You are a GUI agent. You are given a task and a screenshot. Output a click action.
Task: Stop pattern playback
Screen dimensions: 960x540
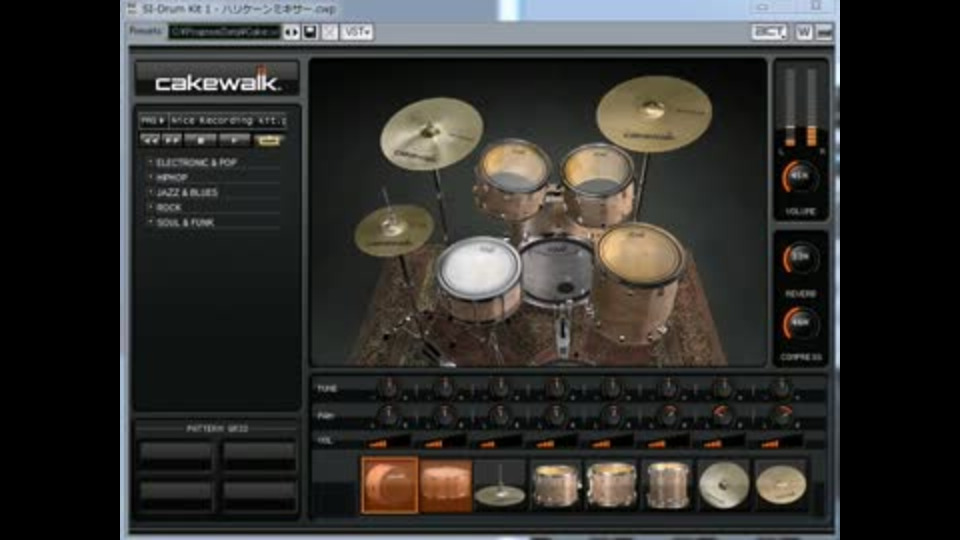coord(200,141)
